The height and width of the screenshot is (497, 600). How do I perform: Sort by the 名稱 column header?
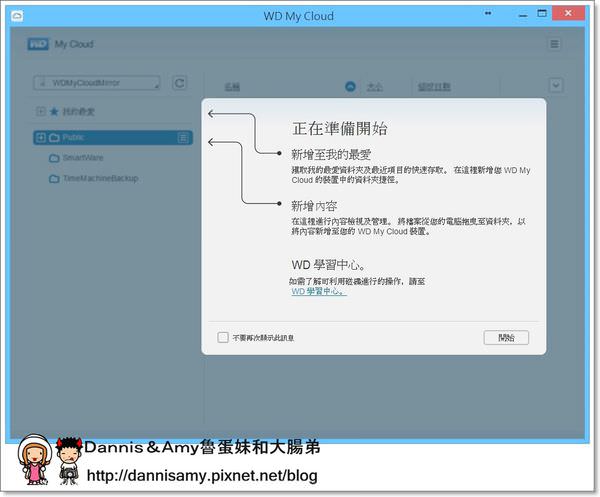(x=232, y=87)
